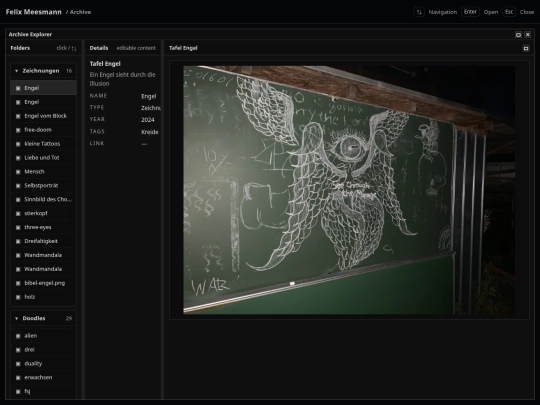Click Doodles count 29
540x405 pixels.
[x=69, y=319]
